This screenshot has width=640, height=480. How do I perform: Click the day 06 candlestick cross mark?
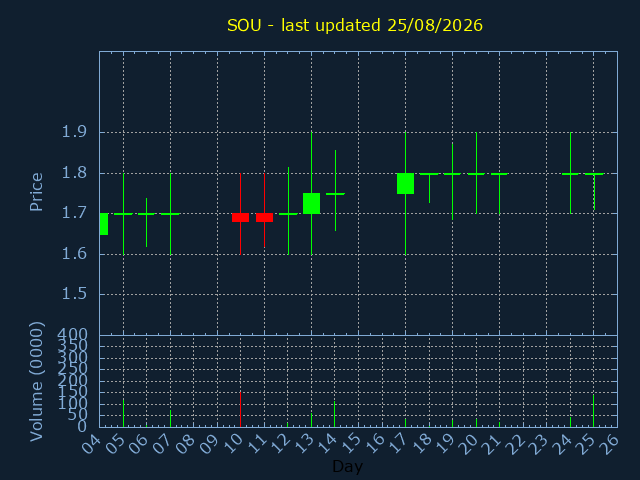(147, 214)
